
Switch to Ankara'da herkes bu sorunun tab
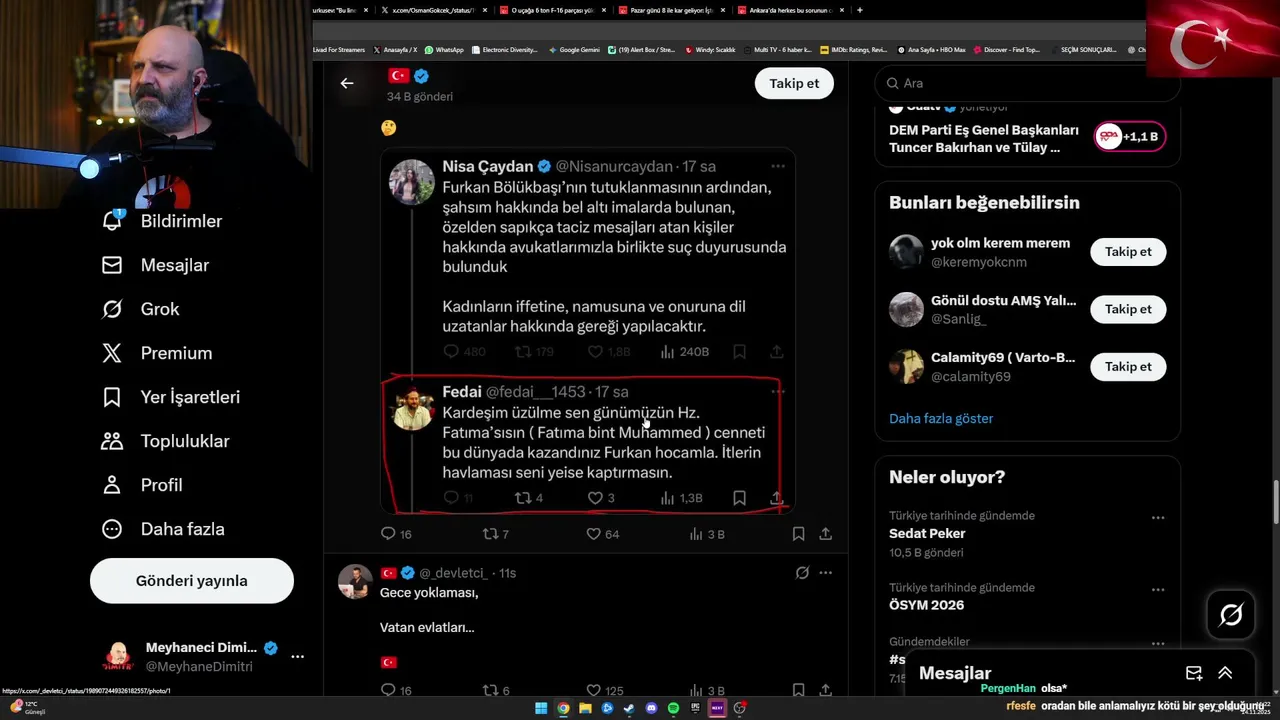pos(790,10)
